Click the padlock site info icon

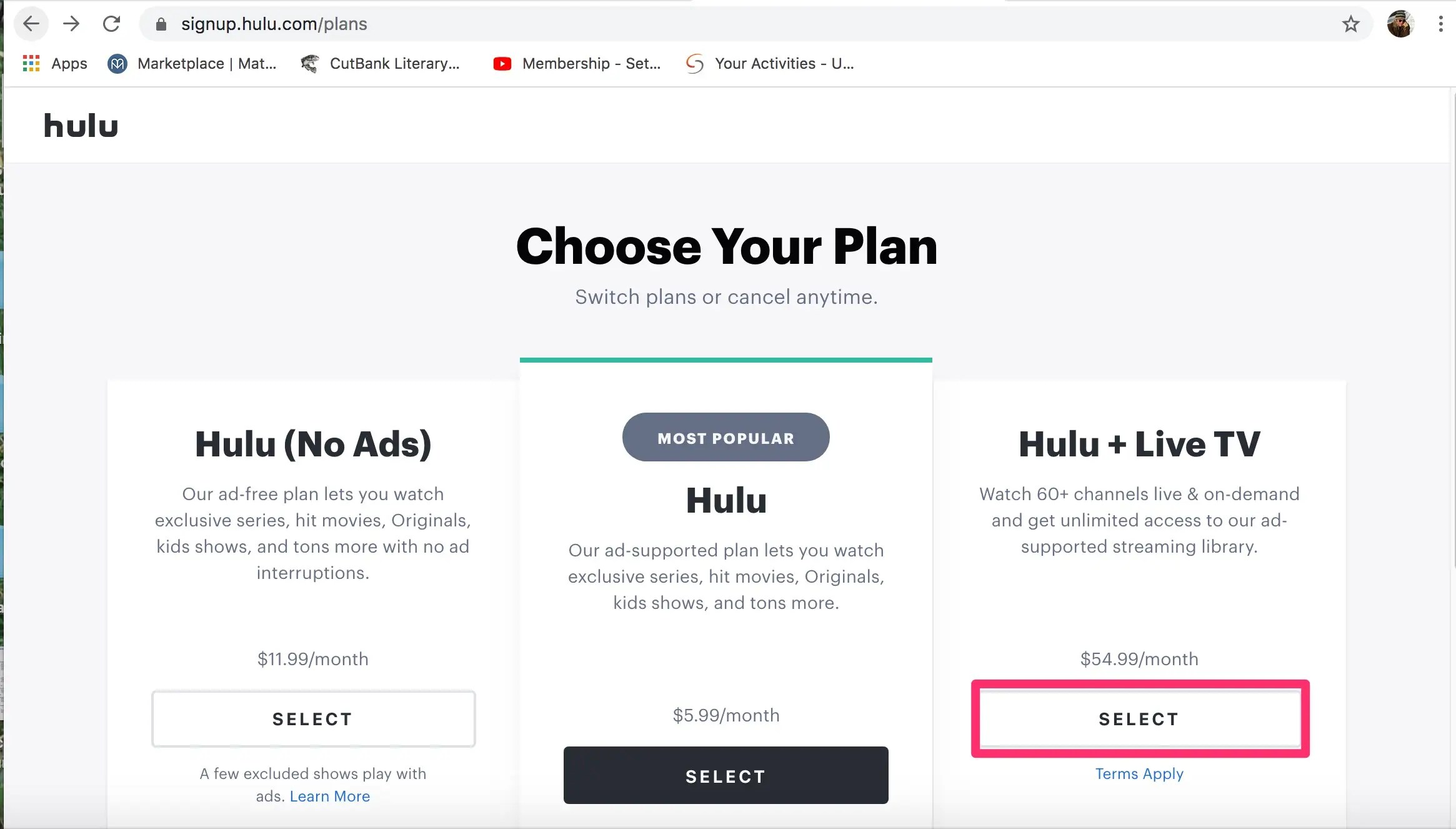(x=161, y=24)
